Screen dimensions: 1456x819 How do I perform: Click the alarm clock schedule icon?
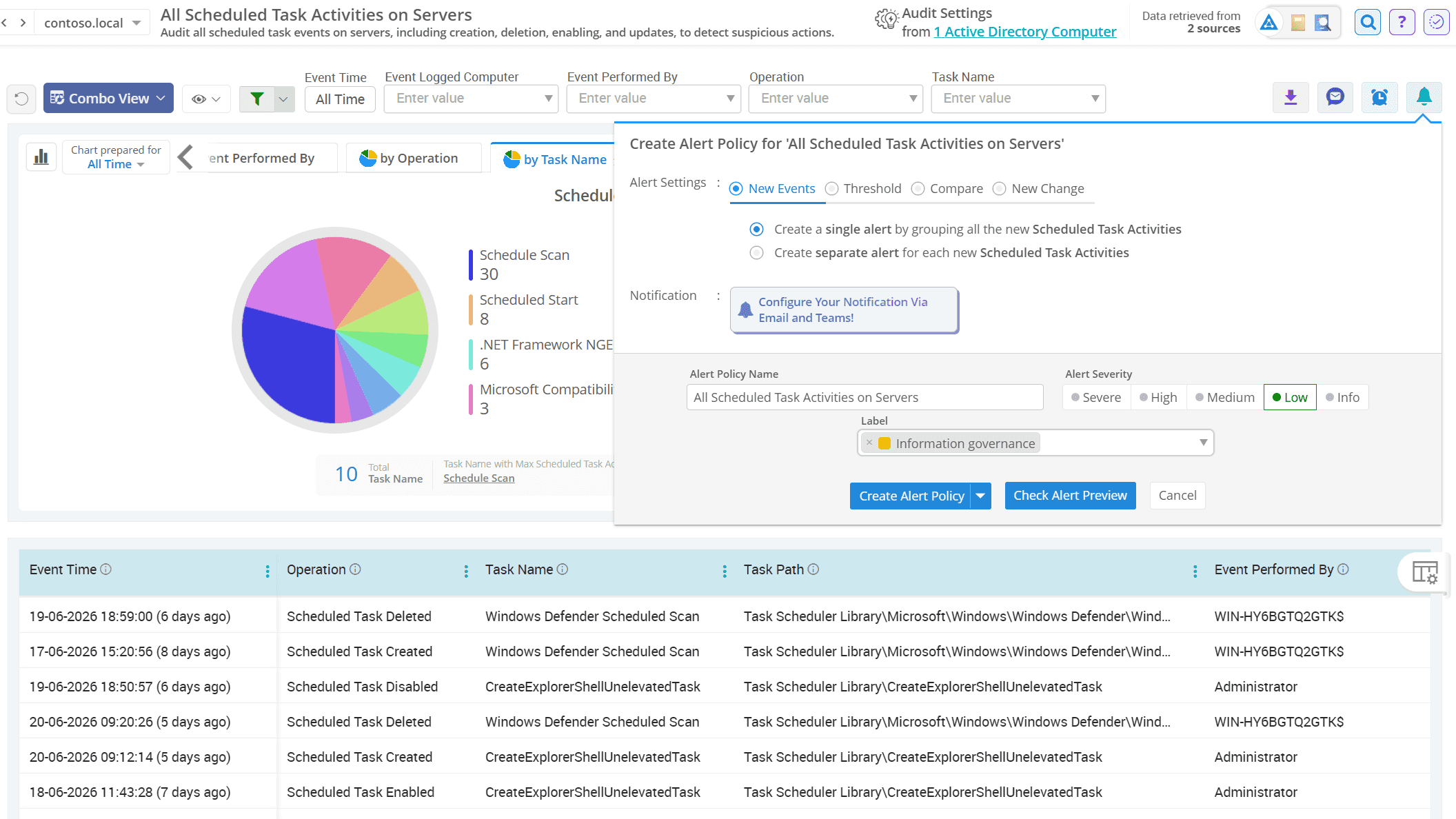click(x=1379, y=98)
